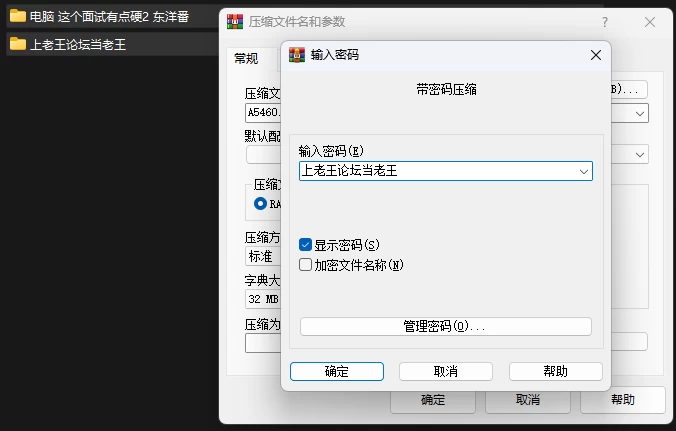Switch to the 常规 tab

pyautogui.click(x=246, y=58)
